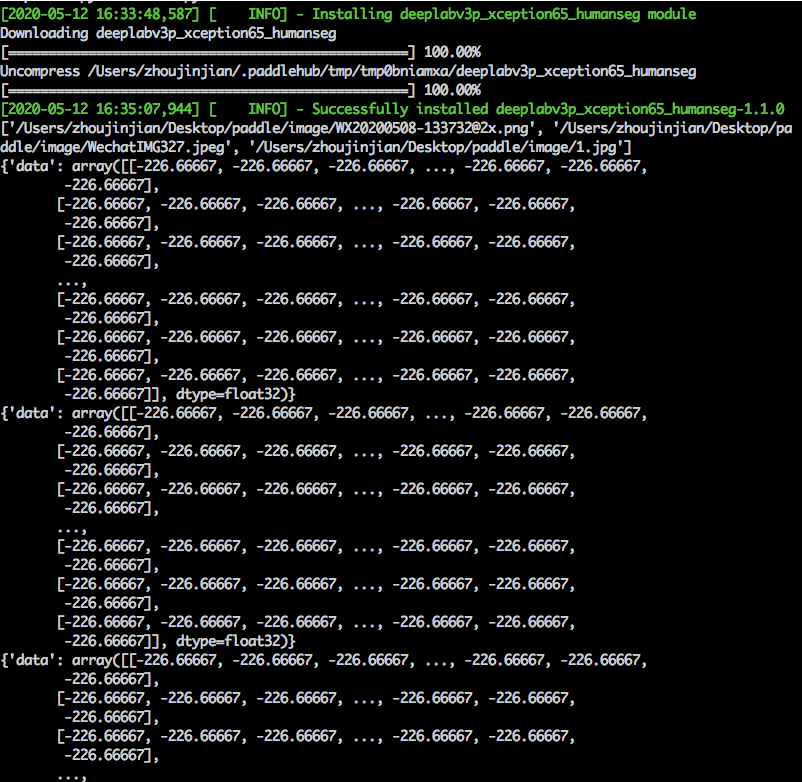Click the '2020-05-12 16:33:48,587' timestamp

(x=100, y=14)
